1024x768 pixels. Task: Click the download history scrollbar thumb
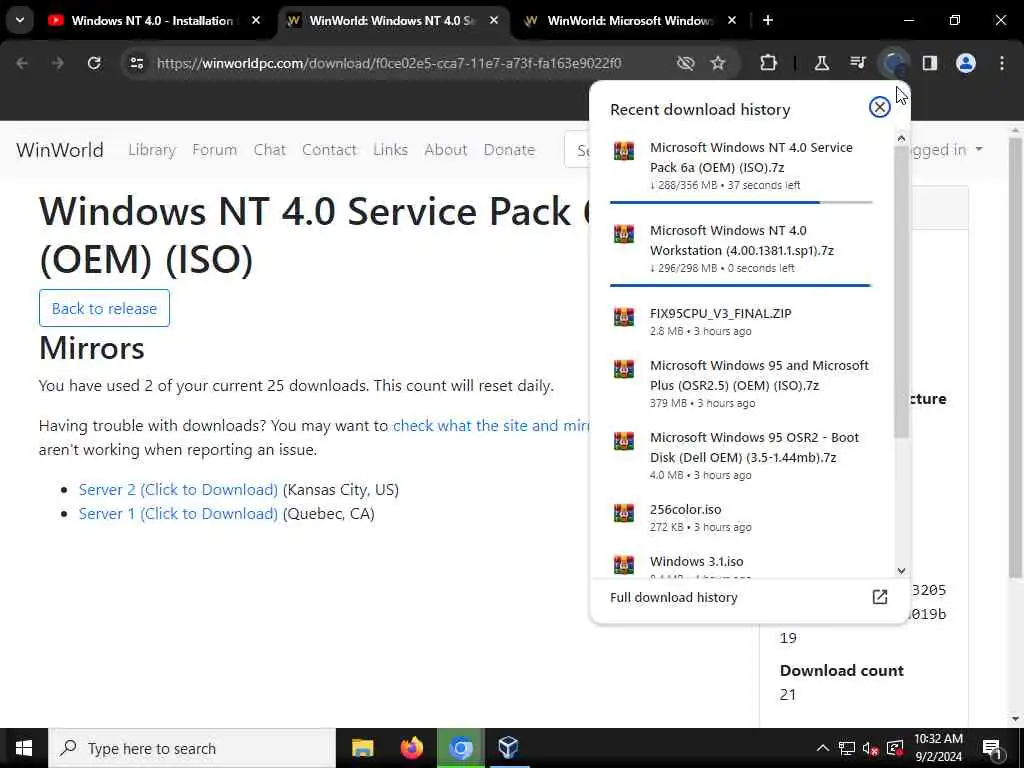[901, 292]
